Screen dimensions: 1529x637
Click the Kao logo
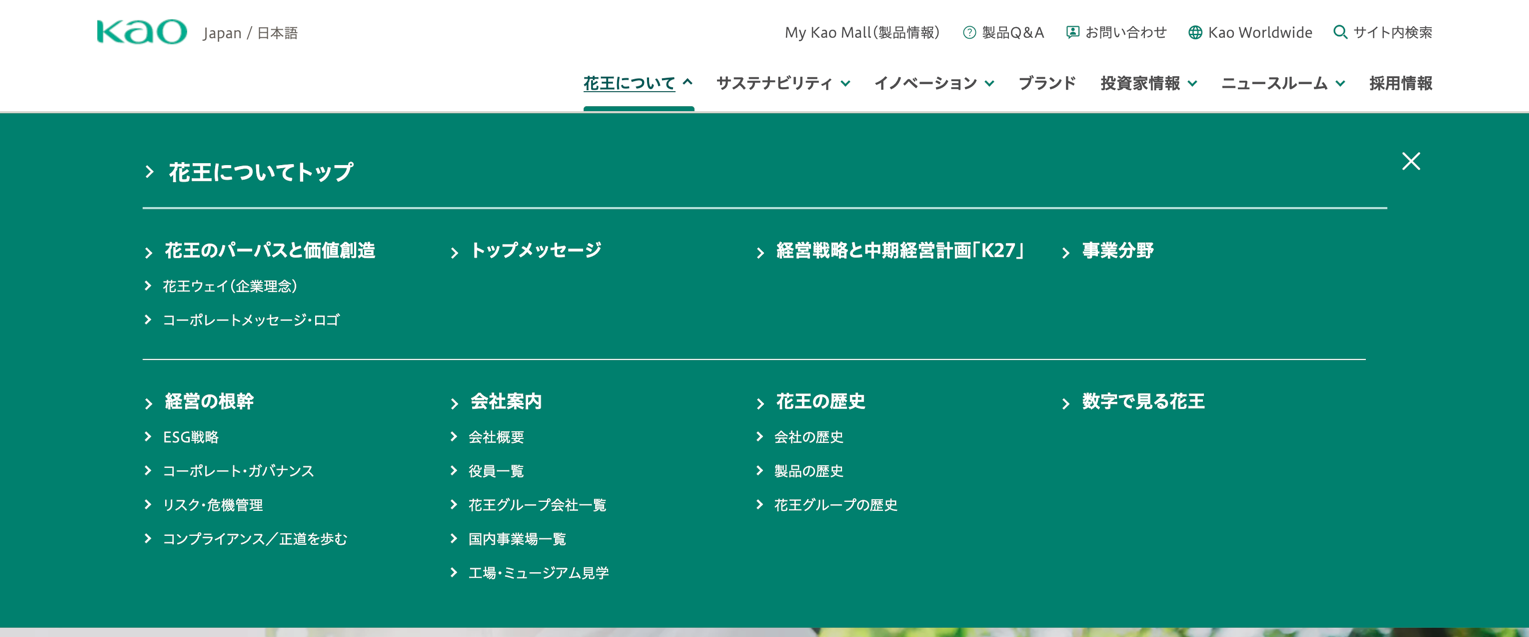(142, 32)
